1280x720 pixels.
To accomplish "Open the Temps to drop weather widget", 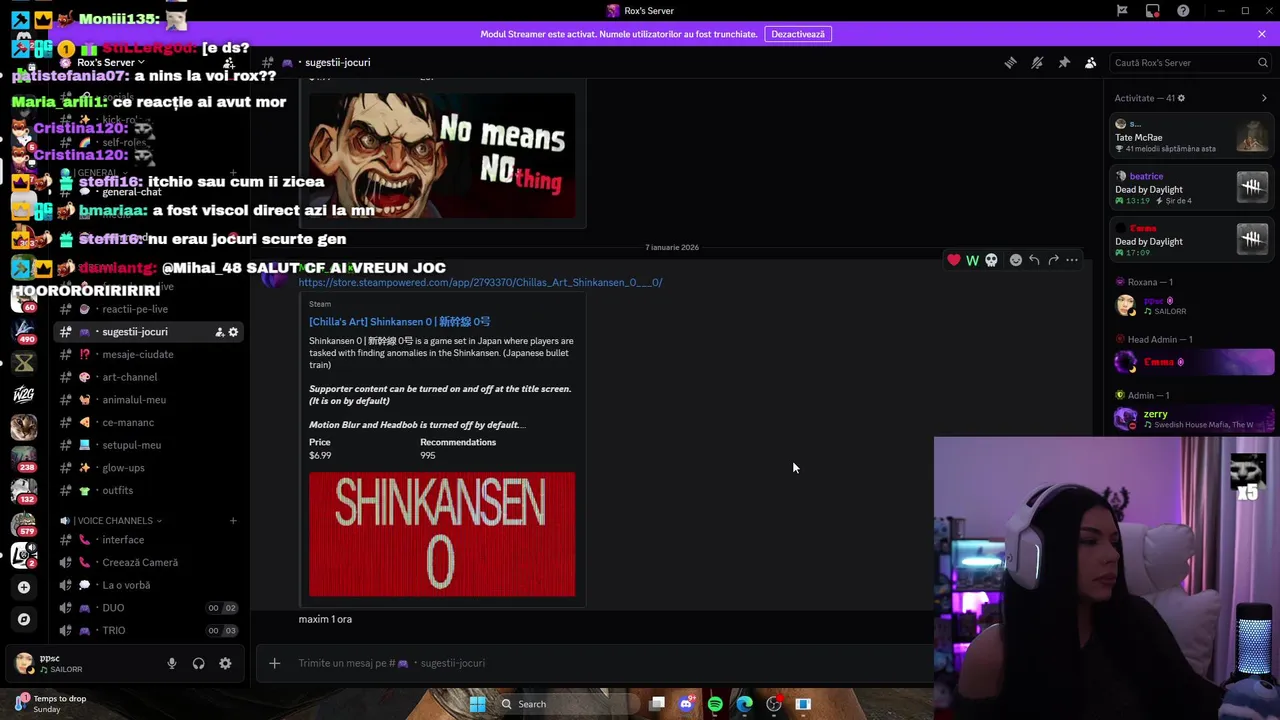I will [x=50, y=704].
